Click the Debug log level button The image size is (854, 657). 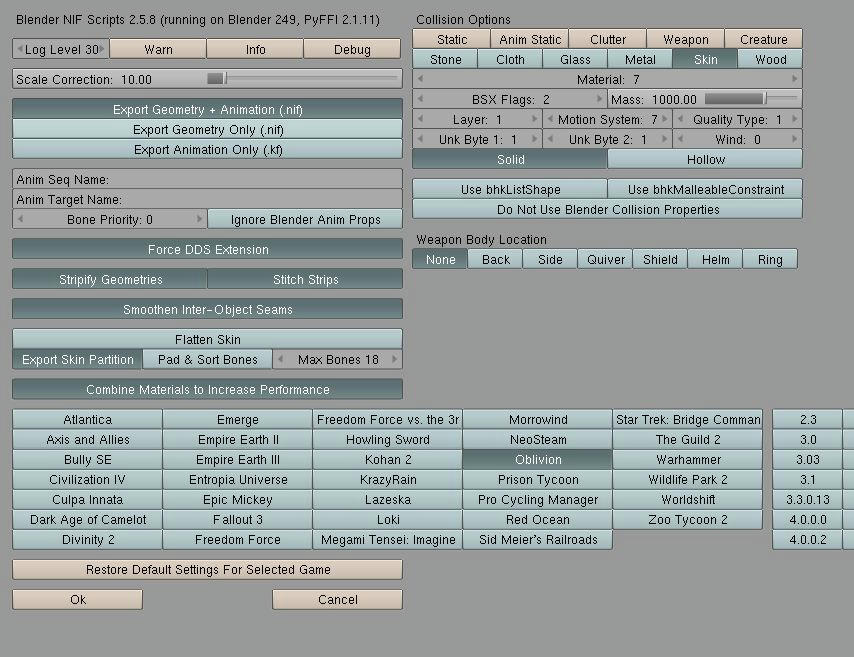(x=352, y=49)
